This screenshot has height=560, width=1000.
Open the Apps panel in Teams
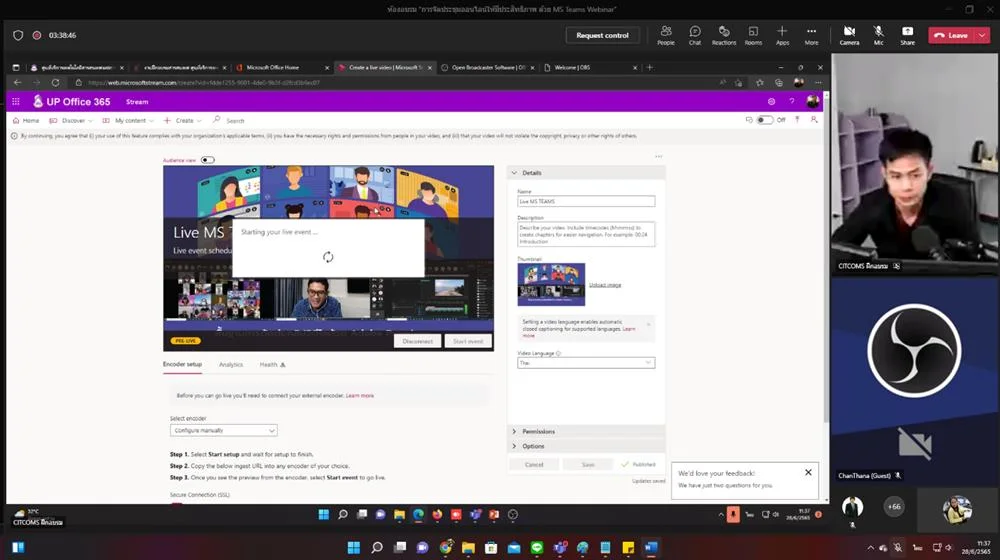(783, 35)
